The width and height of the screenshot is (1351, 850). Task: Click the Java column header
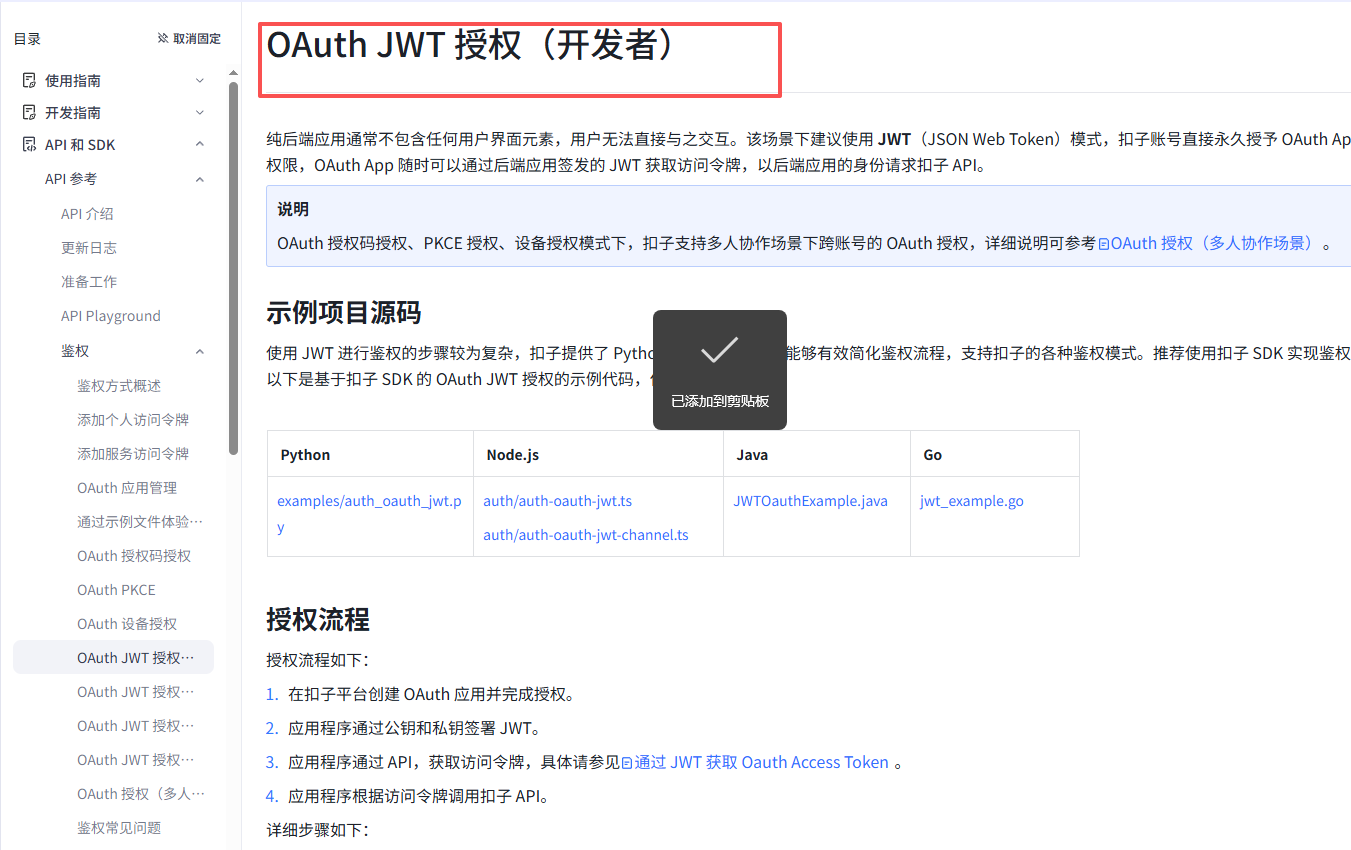(752, 454)
